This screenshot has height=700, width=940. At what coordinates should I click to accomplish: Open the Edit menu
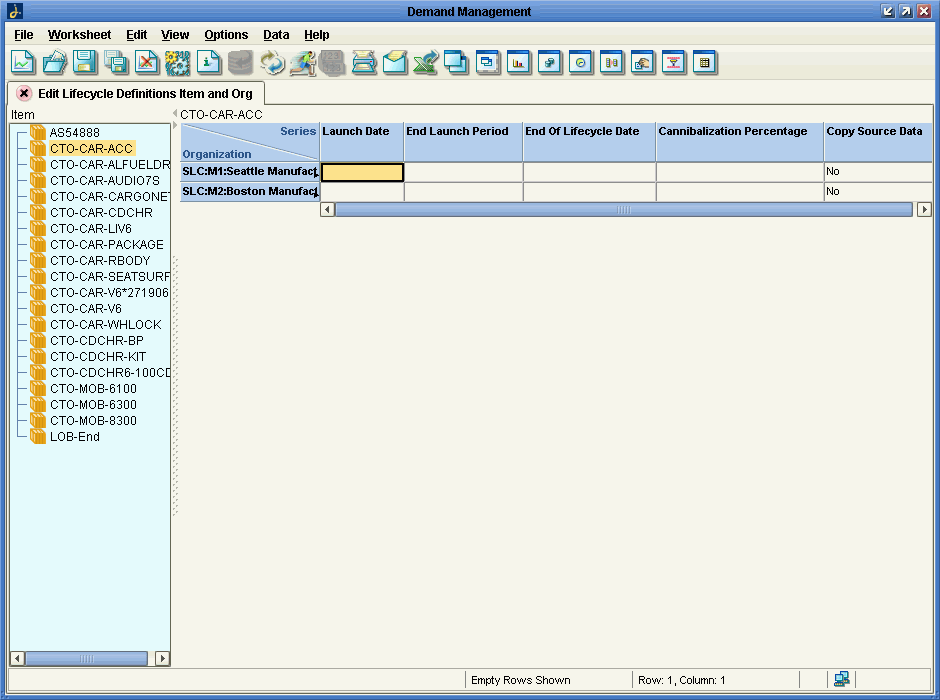(137, 35)
